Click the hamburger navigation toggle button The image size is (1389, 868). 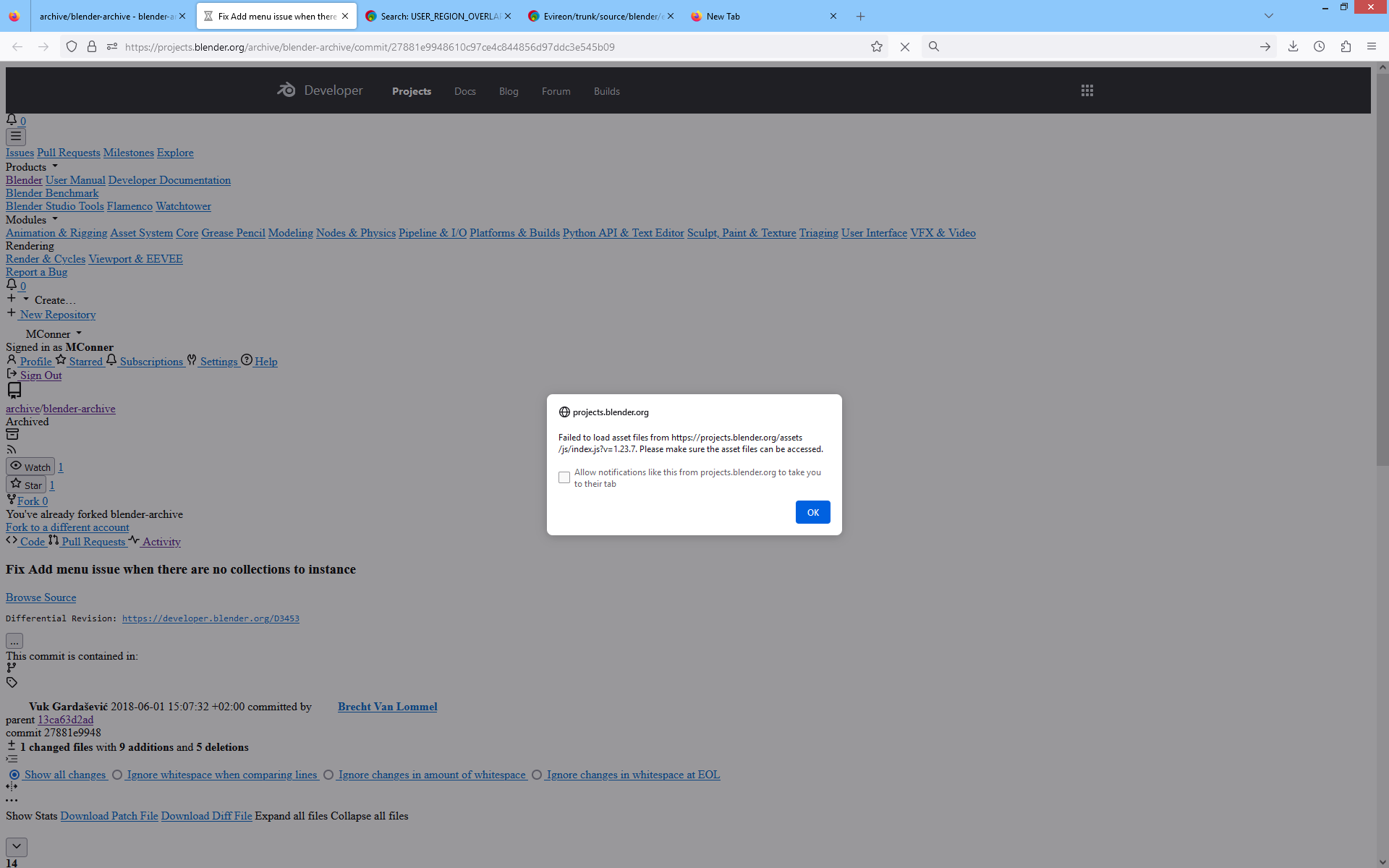(x=16, y=136)
